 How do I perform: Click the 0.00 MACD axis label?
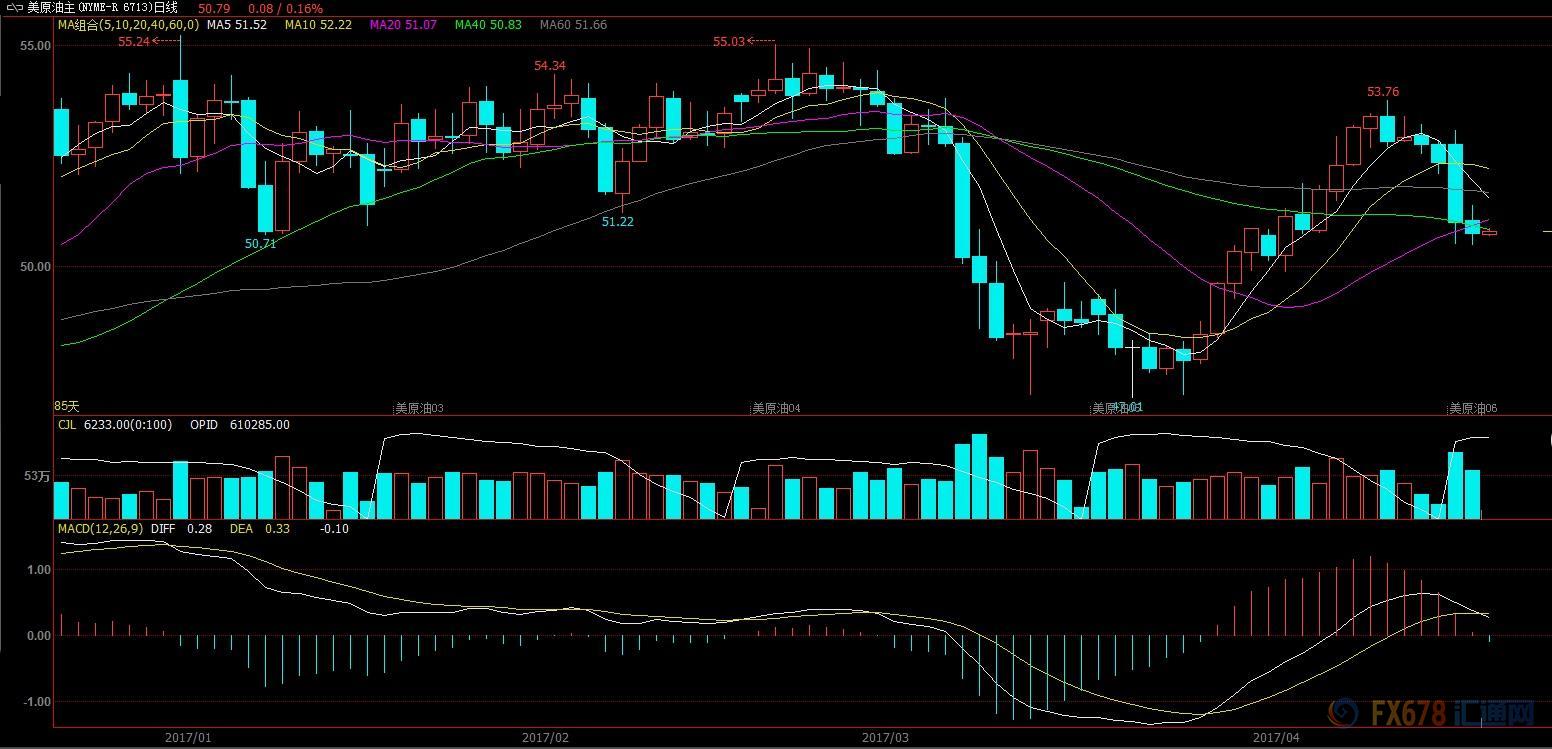tap(38, 636)
